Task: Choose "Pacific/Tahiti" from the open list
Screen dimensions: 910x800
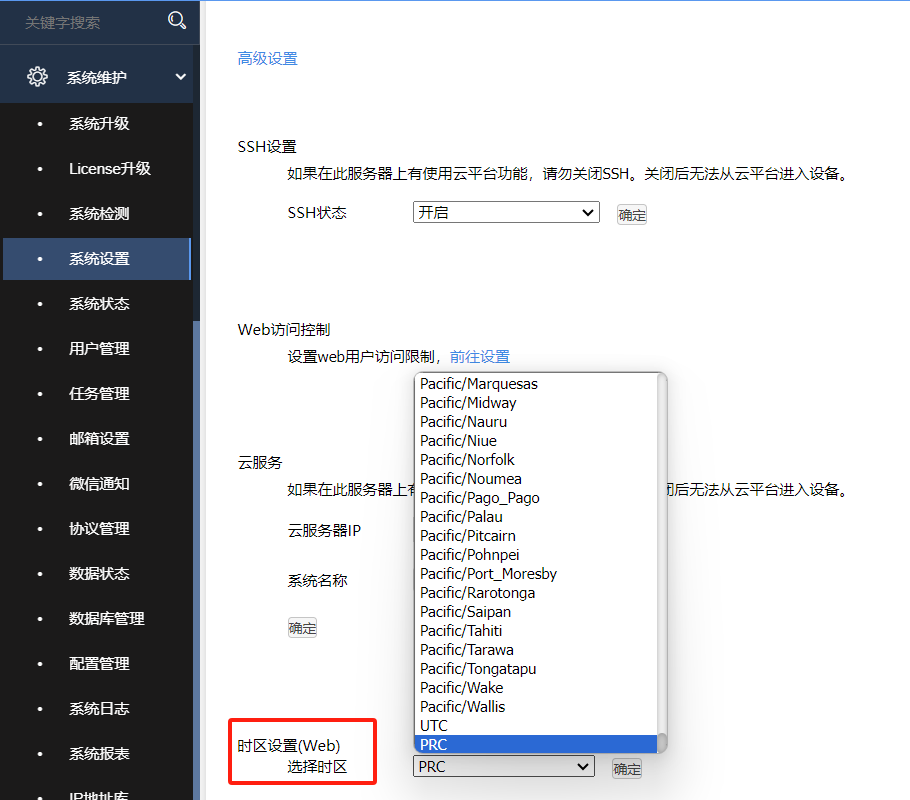Action: pos(461,630)
